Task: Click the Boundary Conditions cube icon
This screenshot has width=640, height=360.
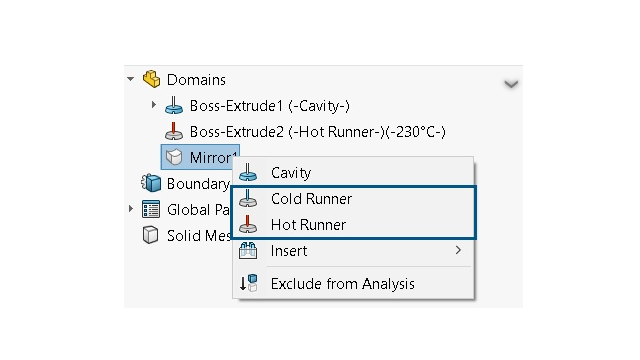Action: tap(151, 183)
